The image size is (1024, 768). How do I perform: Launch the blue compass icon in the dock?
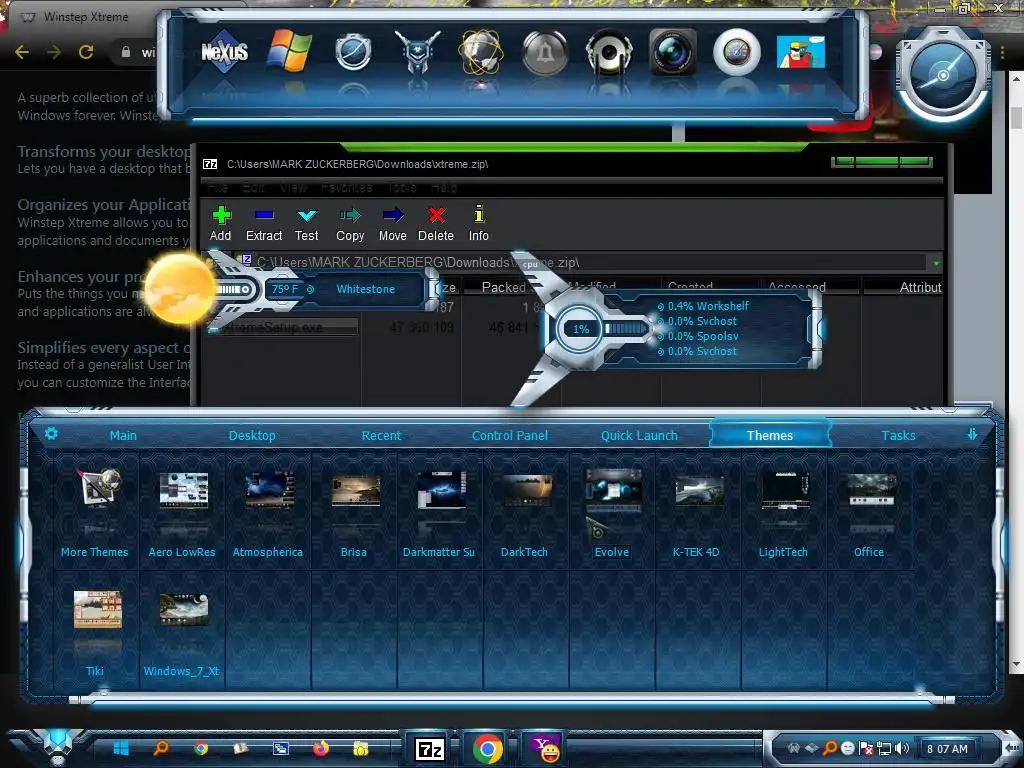pyautogui.click(x=353, y=52)
